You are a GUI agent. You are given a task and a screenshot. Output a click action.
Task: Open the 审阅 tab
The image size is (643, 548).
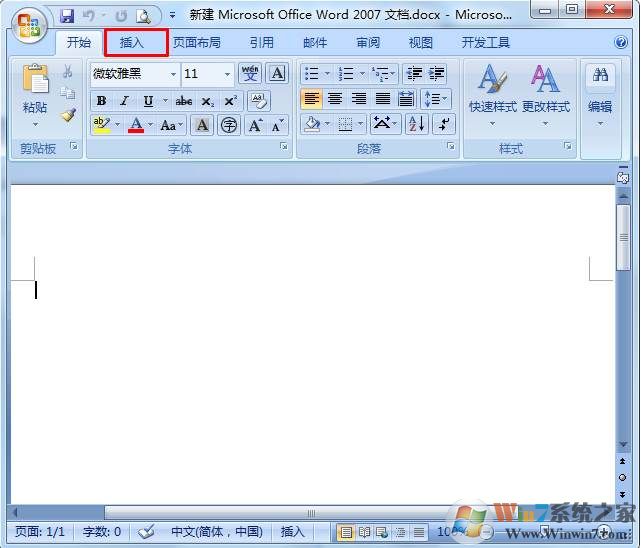click(367, 42)
